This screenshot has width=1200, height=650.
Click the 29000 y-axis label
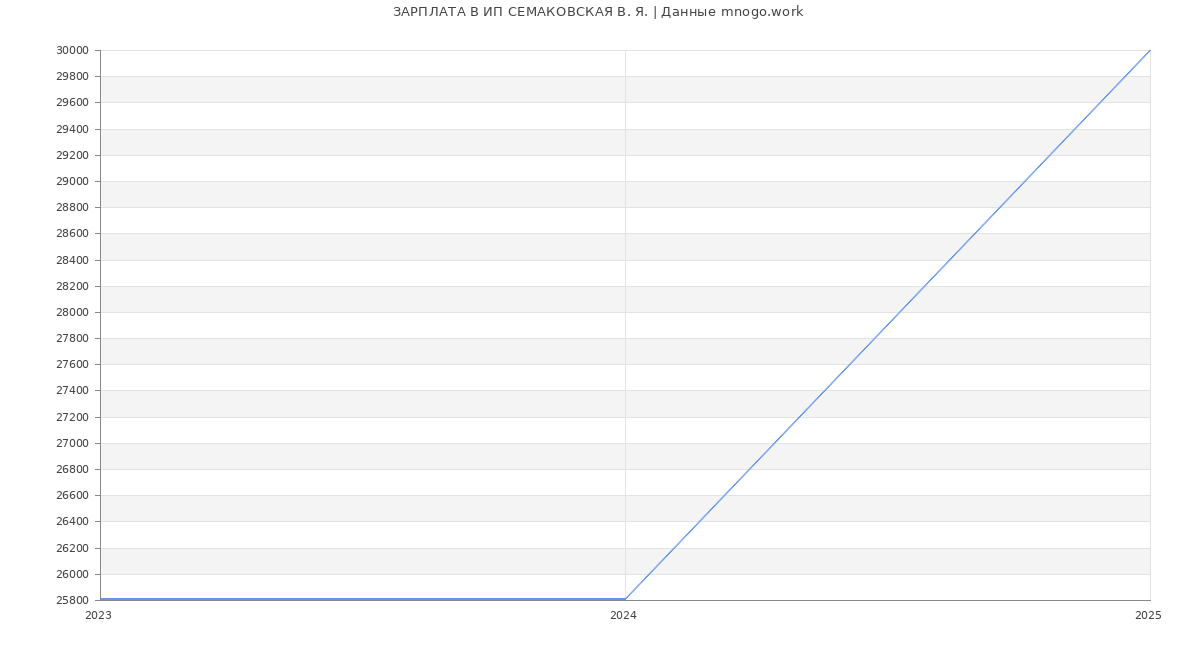72,182
